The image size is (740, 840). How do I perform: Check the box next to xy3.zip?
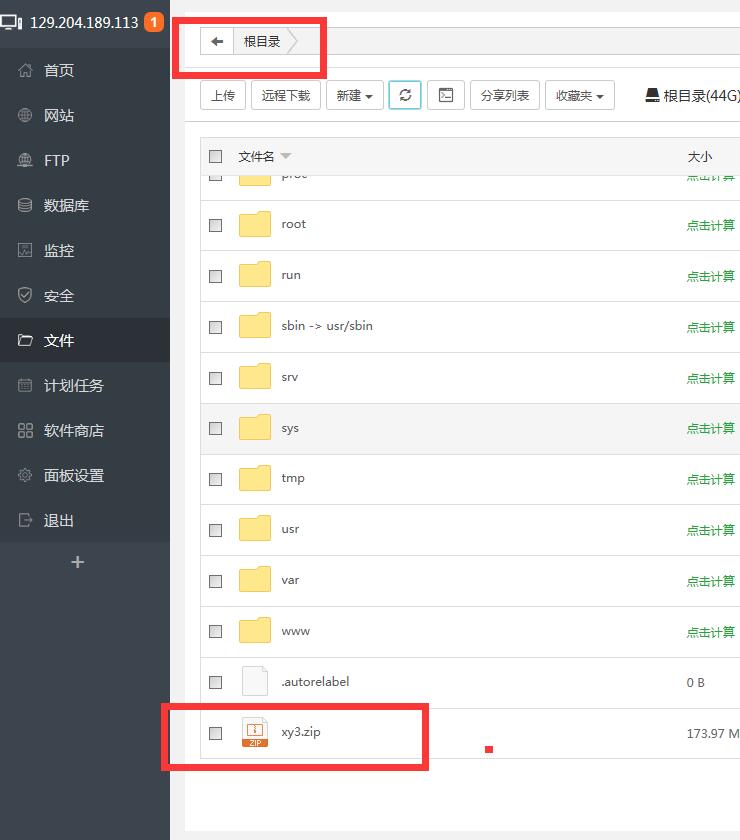click(215, 733)
